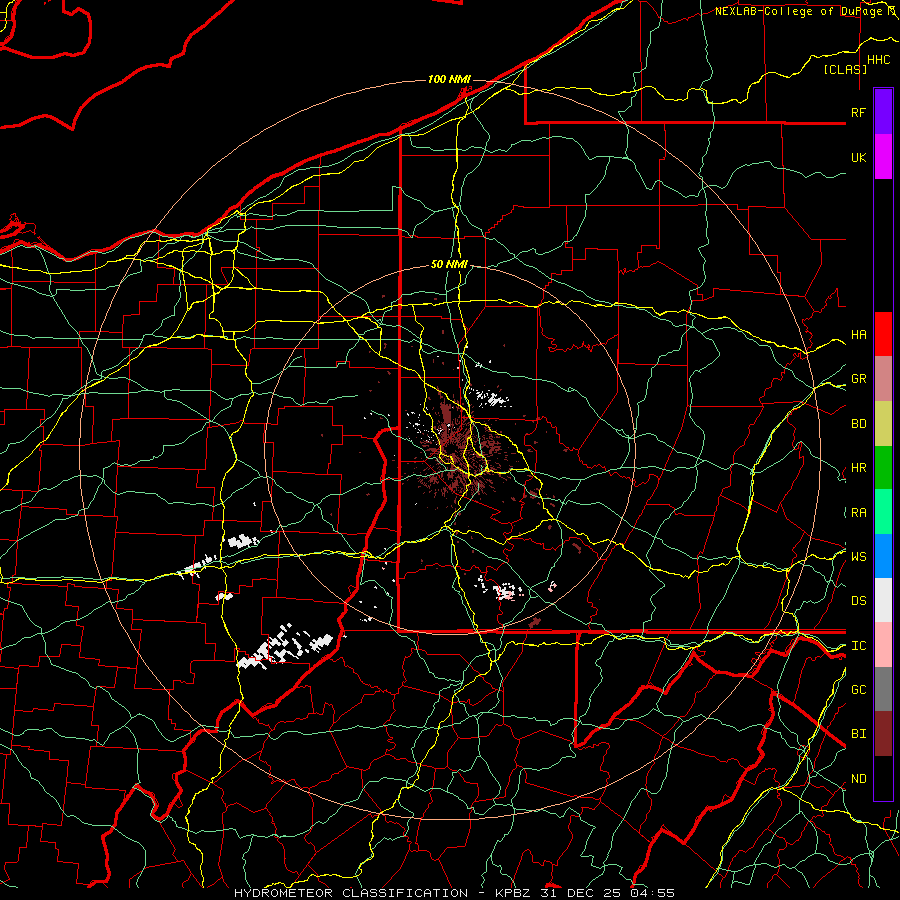Click the blue WS legend swatch
This screenshot has height=900, width=900.
click(x=883, y=556)
